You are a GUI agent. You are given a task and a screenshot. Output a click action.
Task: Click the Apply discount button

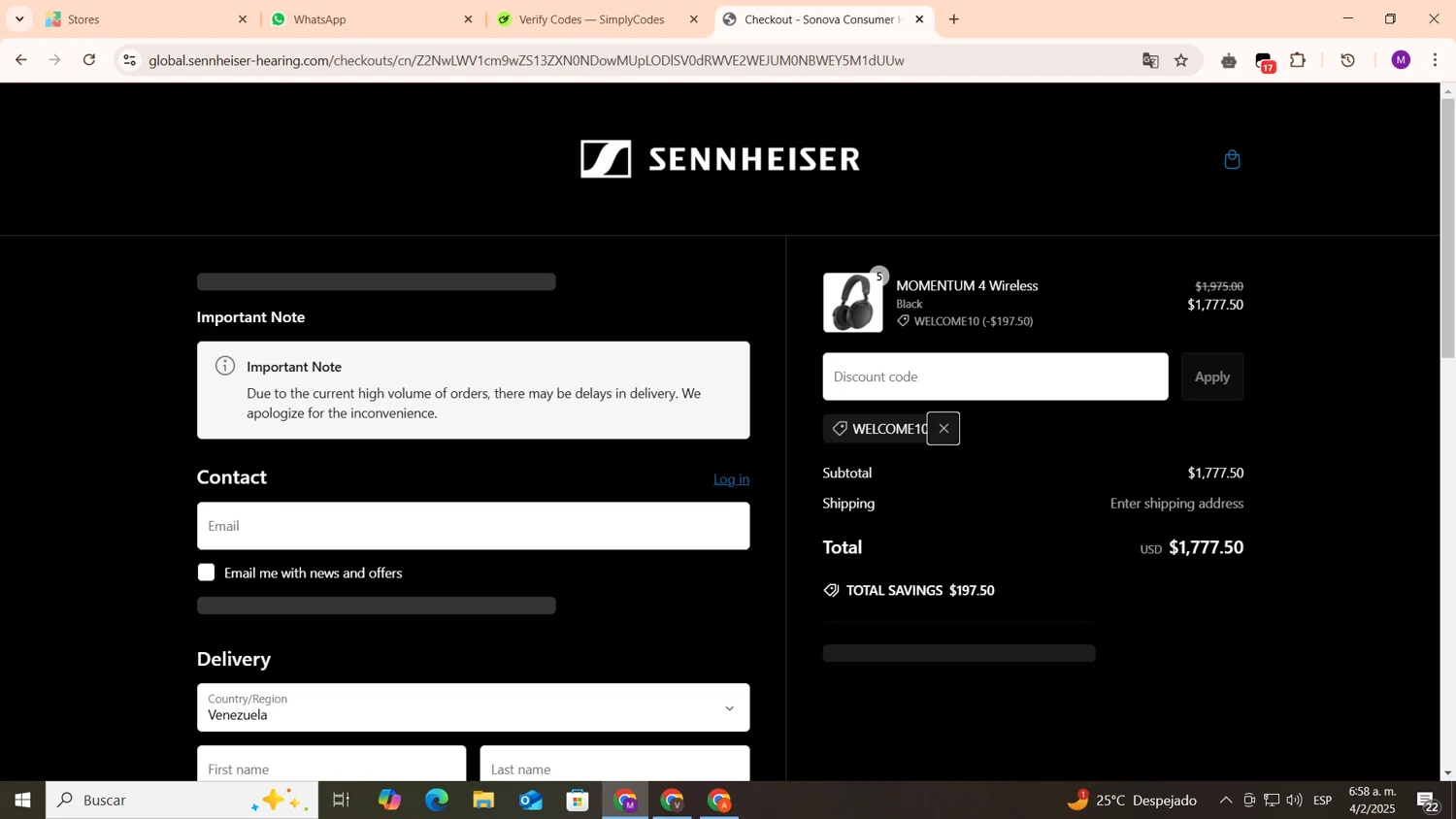pyautogui.click(x=1211, y=377)
